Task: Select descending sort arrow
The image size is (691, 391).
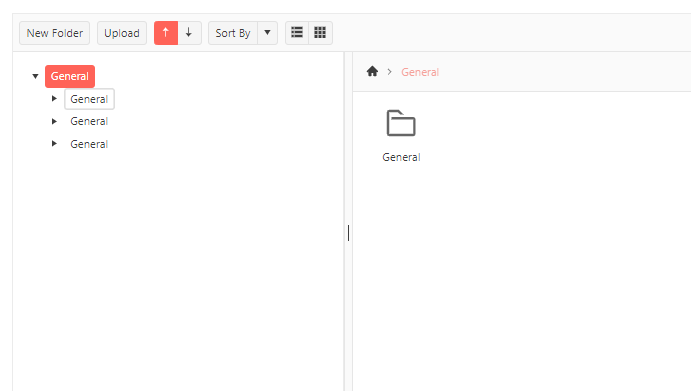Action: (x=189, y=33)
